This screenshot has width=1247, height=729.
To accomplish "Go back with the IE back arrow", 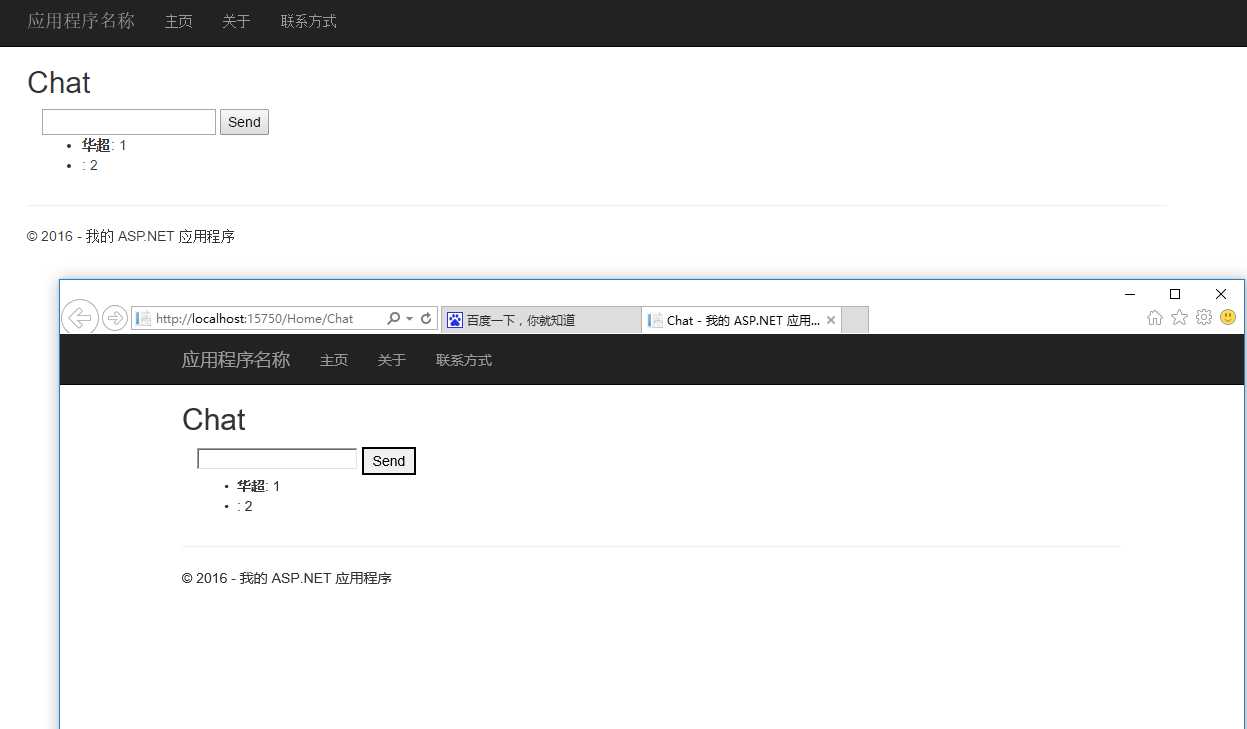I will tap(80, 318).
